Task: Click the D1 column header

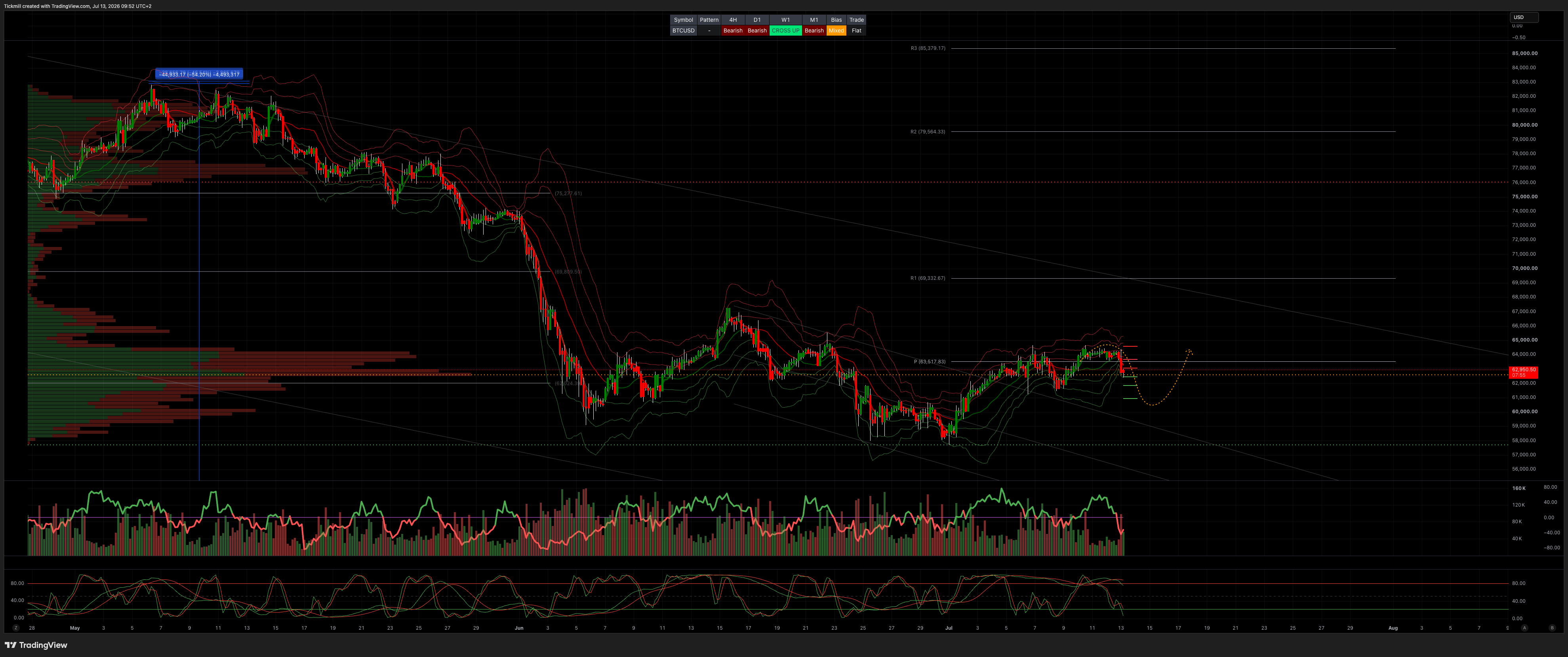Action: pos(757,19)
